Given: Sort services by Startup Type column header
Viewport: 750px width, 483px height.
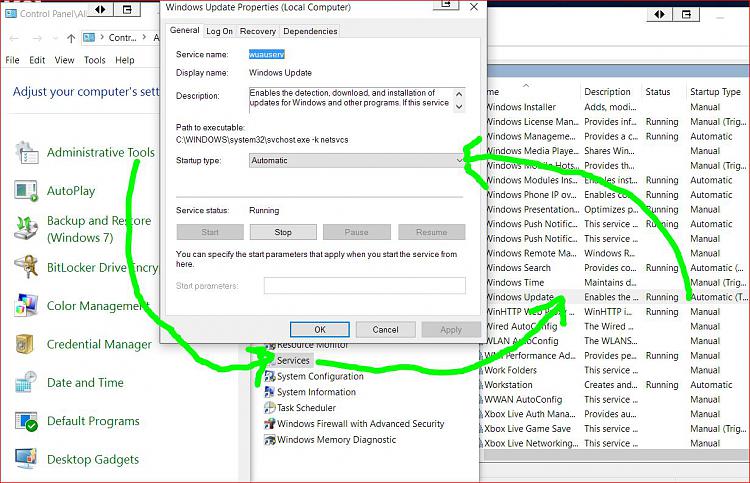Looking at the screenshot, I should 715,92.
